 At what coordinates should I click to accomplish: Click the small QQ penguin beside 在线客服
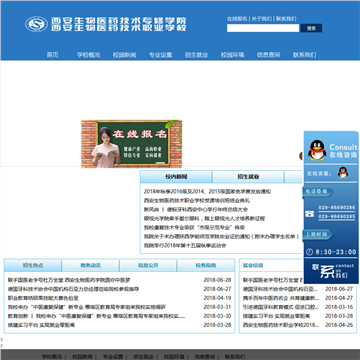coord(343,173)
